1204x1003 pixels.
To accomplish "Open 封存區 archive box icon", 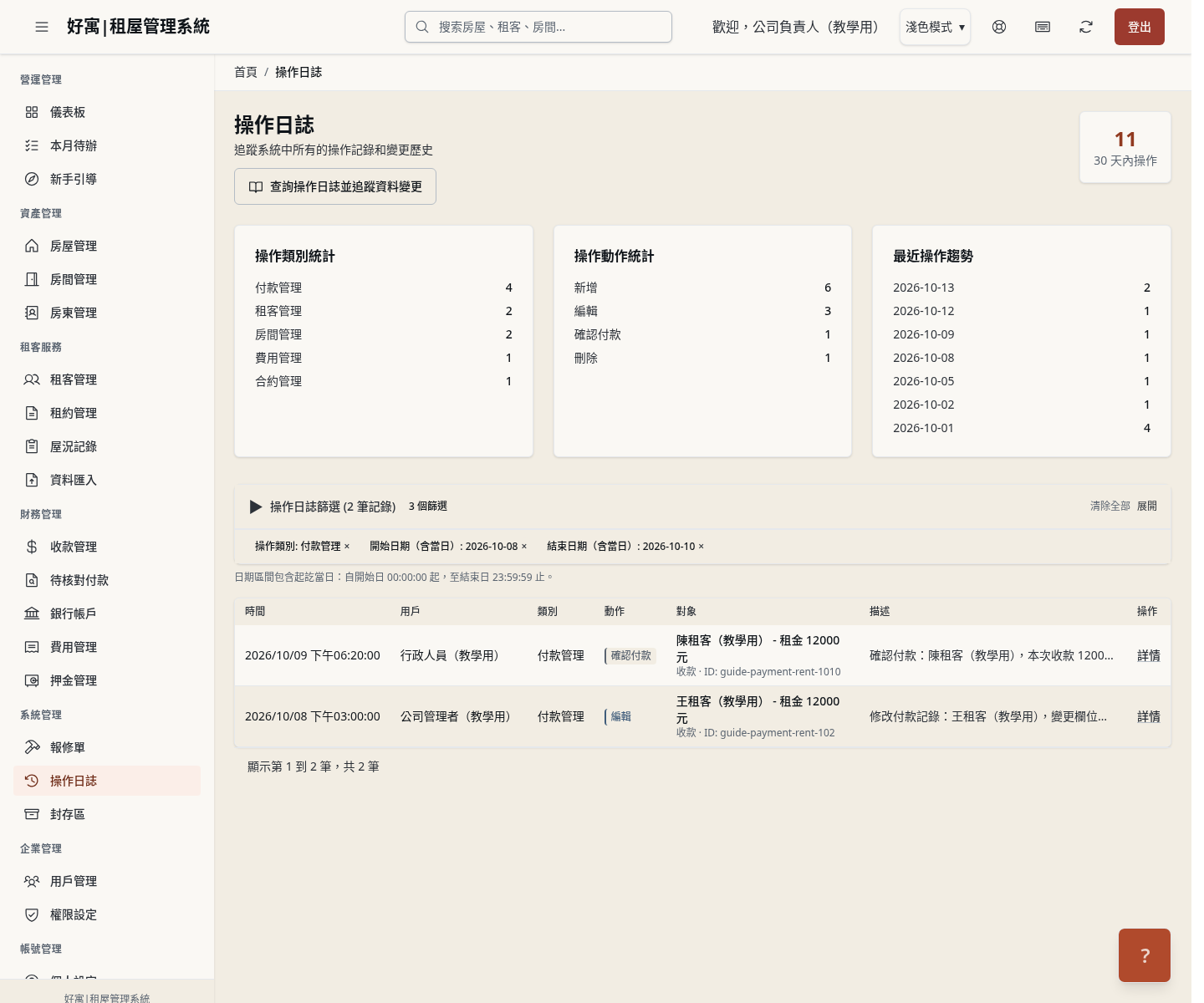I will [32, 814].
